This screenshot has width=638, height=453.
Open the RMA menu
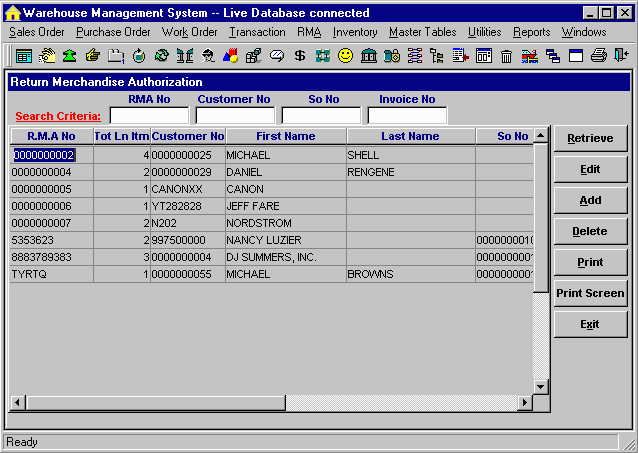309,32
